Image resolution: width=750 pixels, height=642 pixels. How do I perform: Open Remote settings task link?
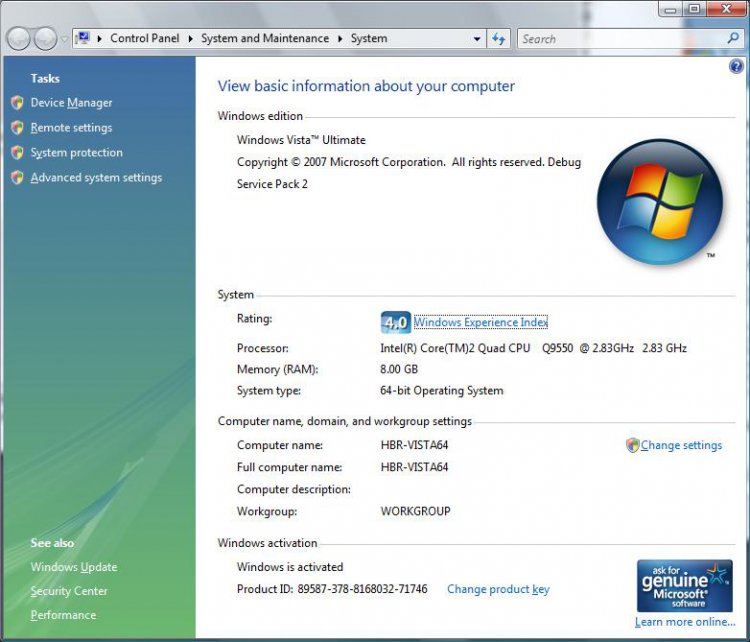pyautogui.click(x=71, y=128)
